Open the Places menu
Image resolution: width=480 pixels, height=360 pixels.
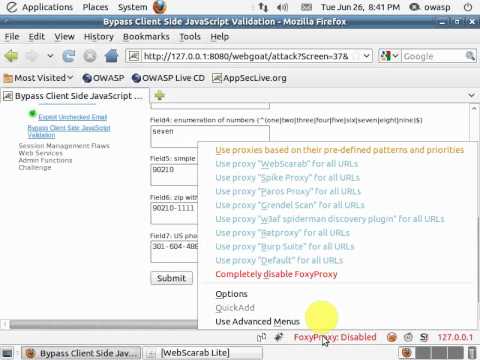[x=95, y=7]
